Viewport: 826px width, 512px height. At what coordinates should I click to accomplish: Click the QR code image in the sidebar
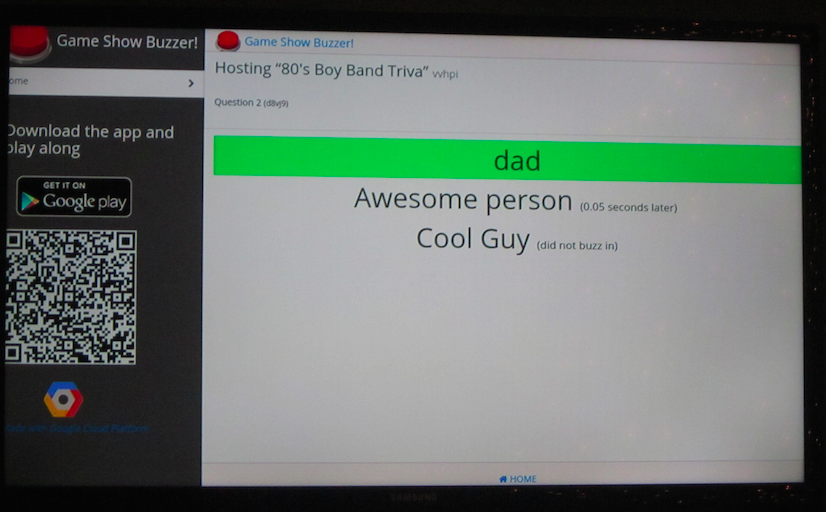[71, 297]
